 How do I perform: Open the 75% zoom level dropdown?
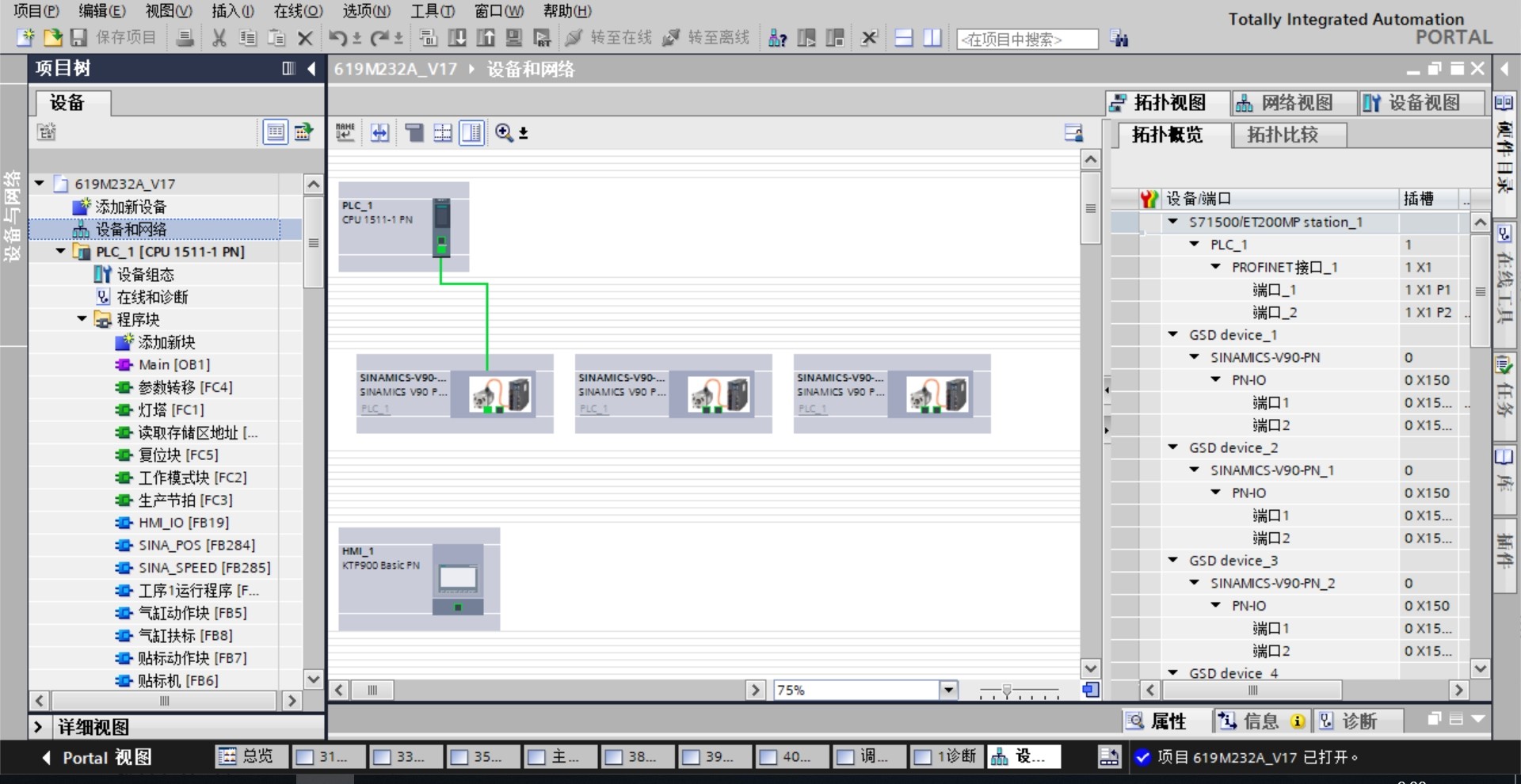[949, 690]
